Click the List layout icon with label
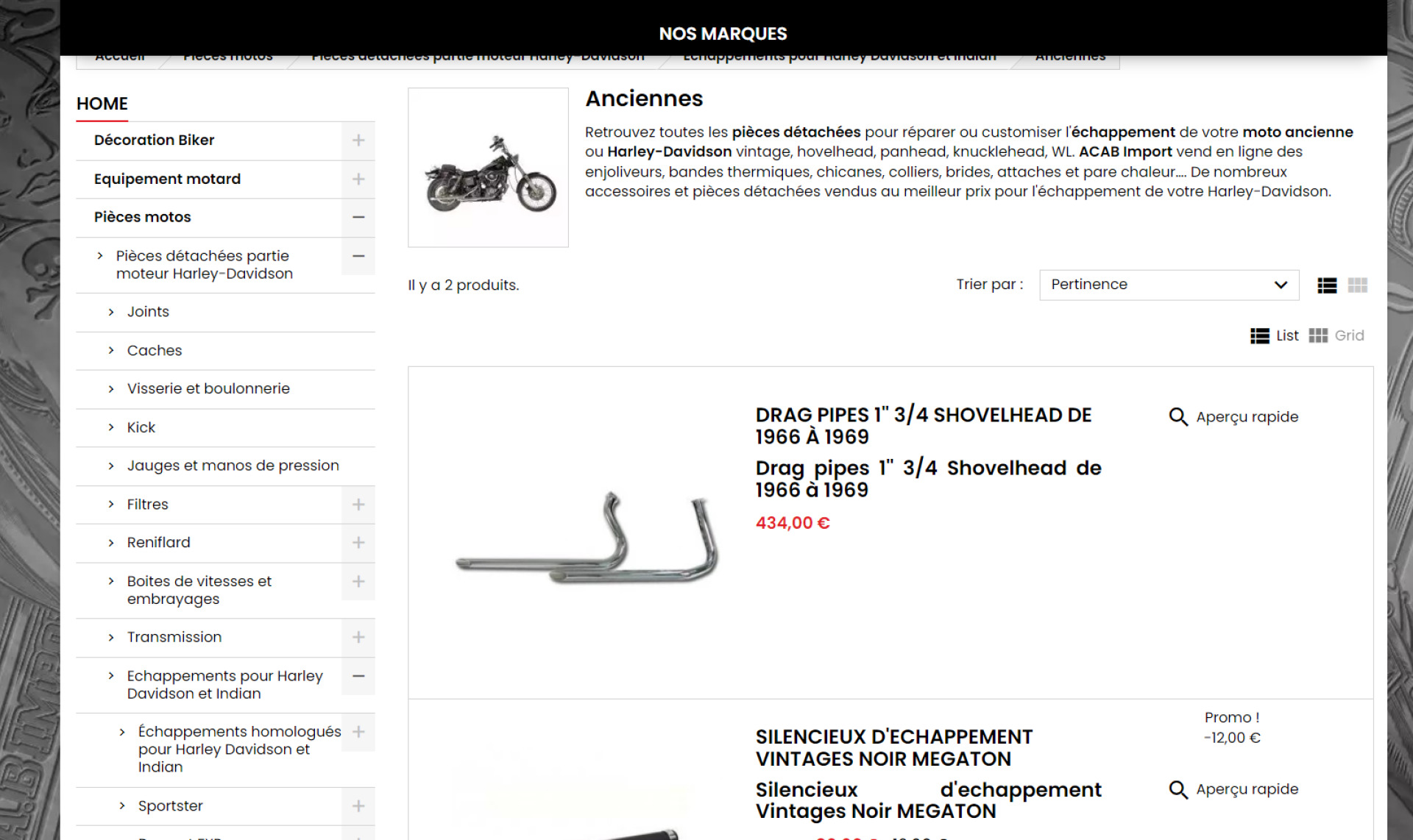 (x=1275, y=336)
